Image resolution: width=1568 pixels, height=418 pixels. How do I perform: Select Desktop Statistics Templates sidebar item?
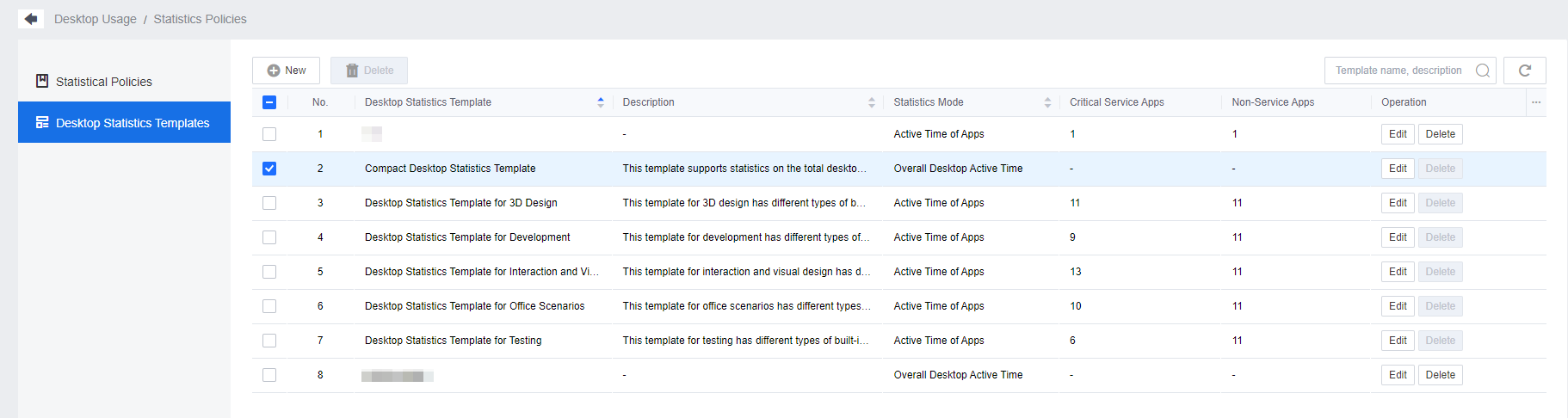[132, 123]
